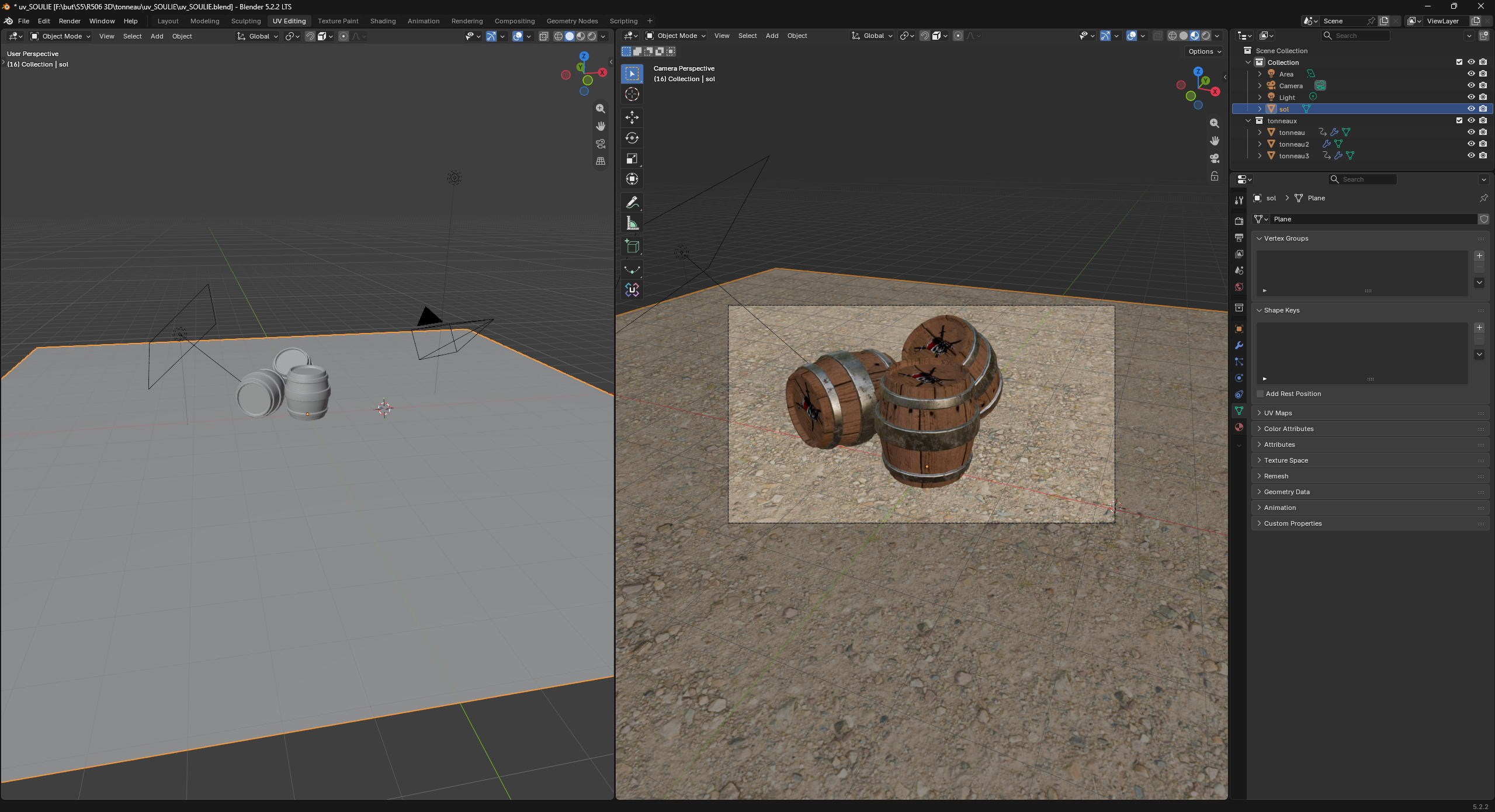Click the outliner Search field
This screenshot has width=1495, height=812.
tap(1356, 36)
